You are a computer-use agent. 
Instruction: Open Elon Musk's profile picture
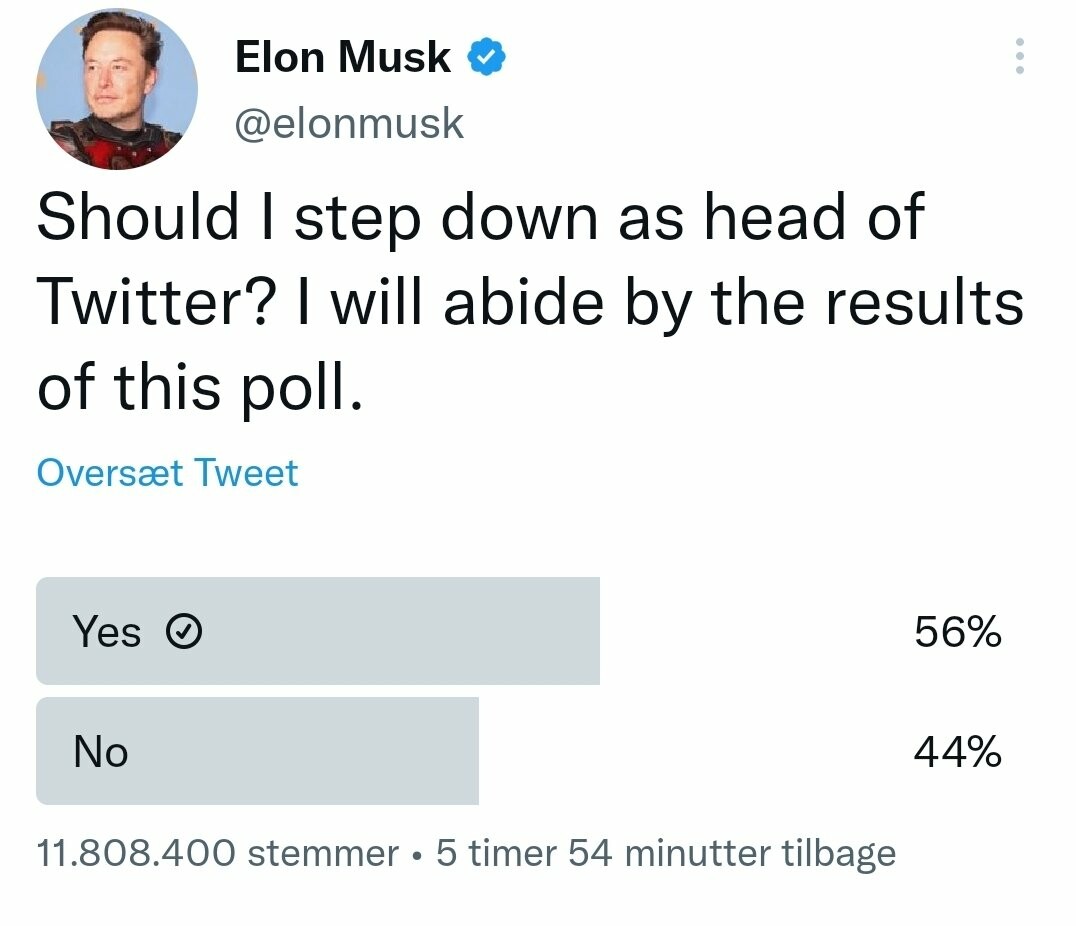tap(116, 89)
